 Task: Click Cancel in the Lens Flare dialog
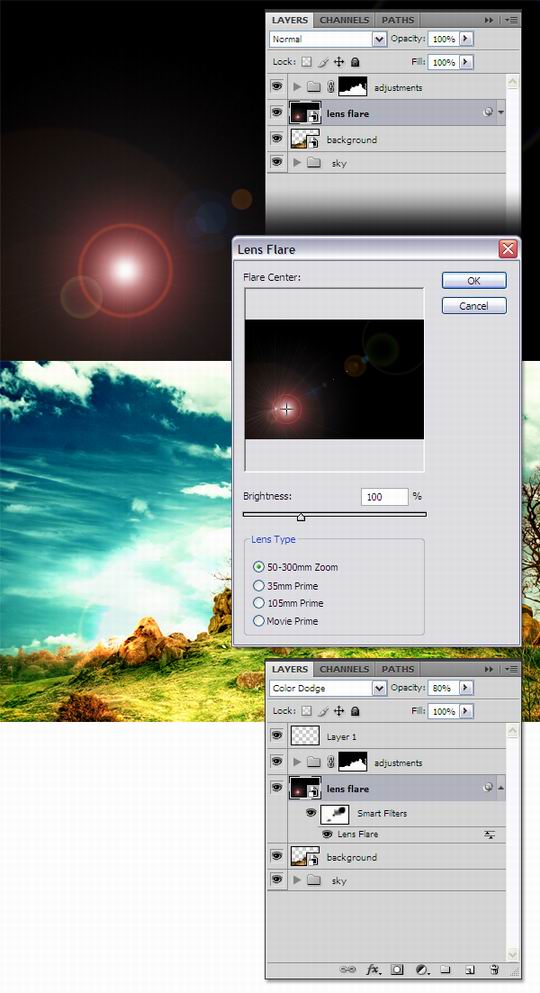[x=474, y=306]
